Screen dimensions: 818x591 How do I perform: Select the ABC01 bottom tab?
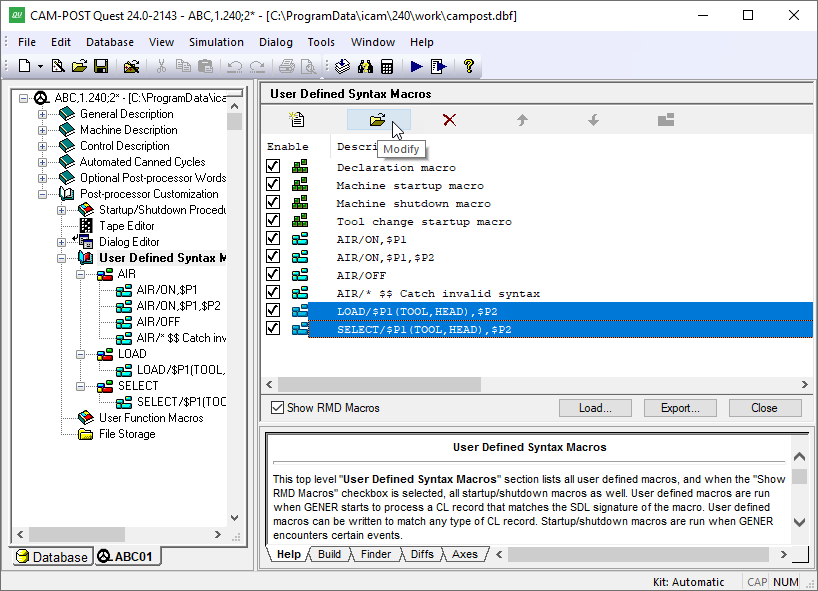click(x=127, y=557)
